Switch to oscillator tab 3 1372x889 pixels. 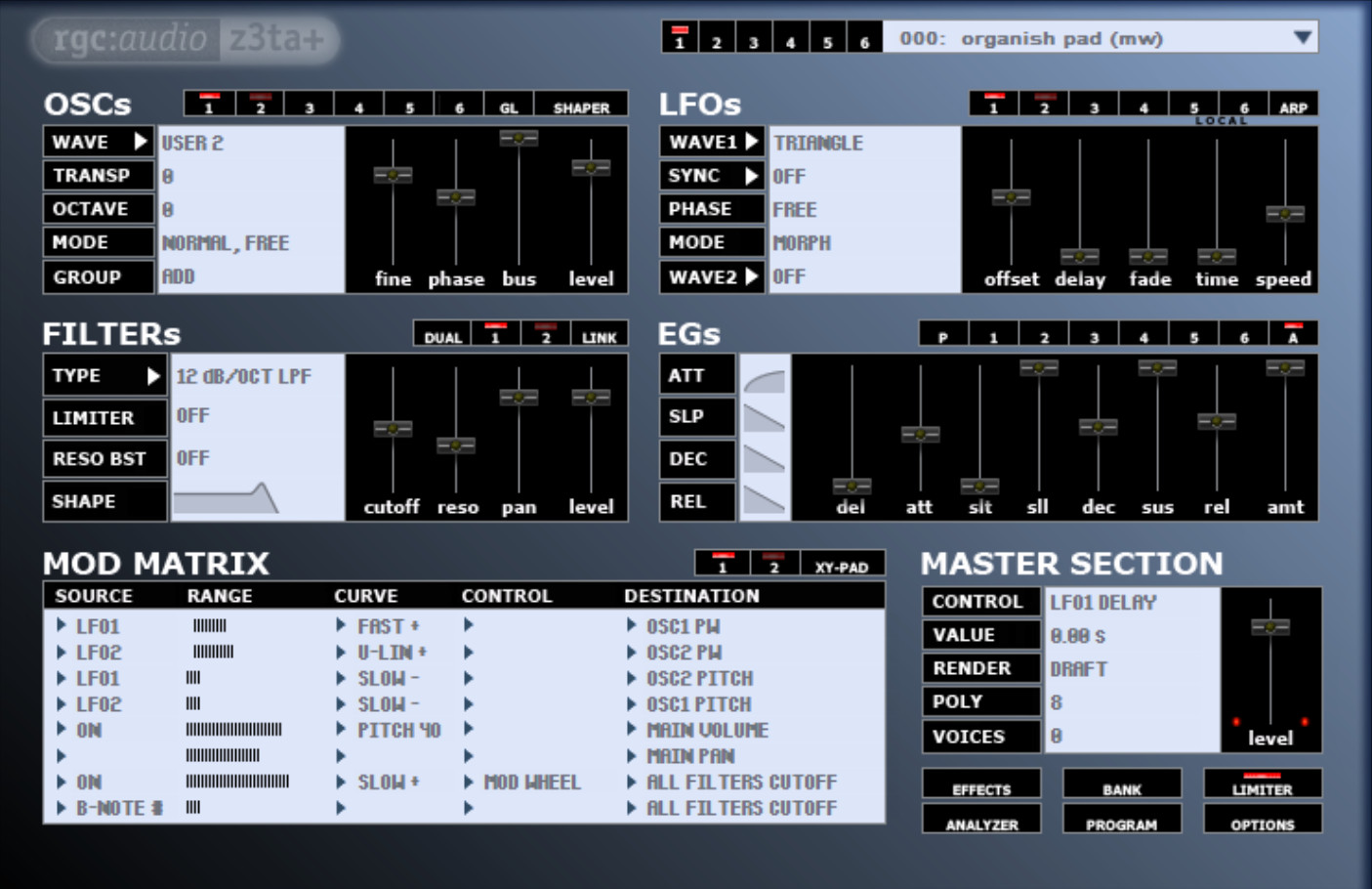pyautogui.click(x=309, y=105)
